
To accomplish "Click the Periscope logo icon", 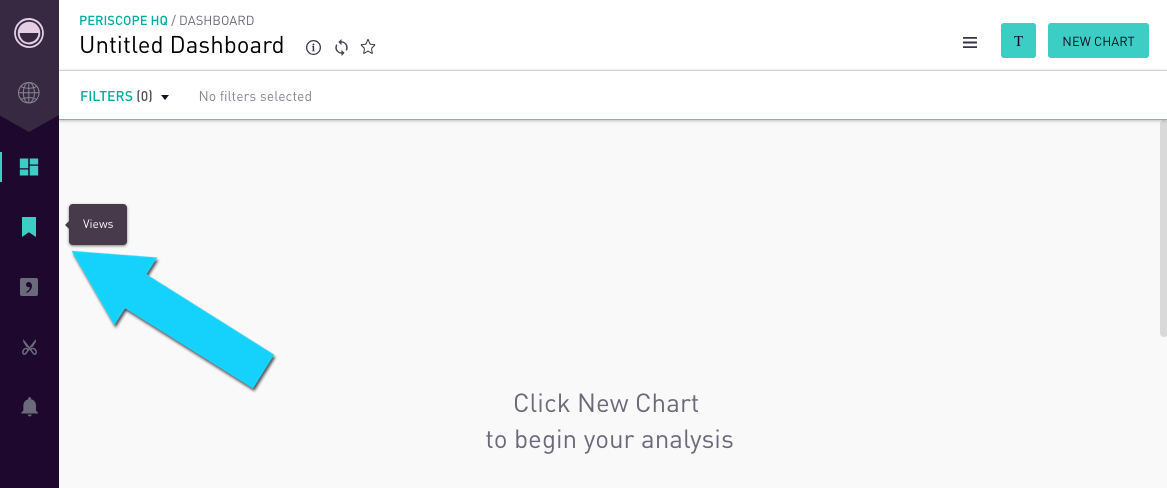I will (x=29, y=33).
